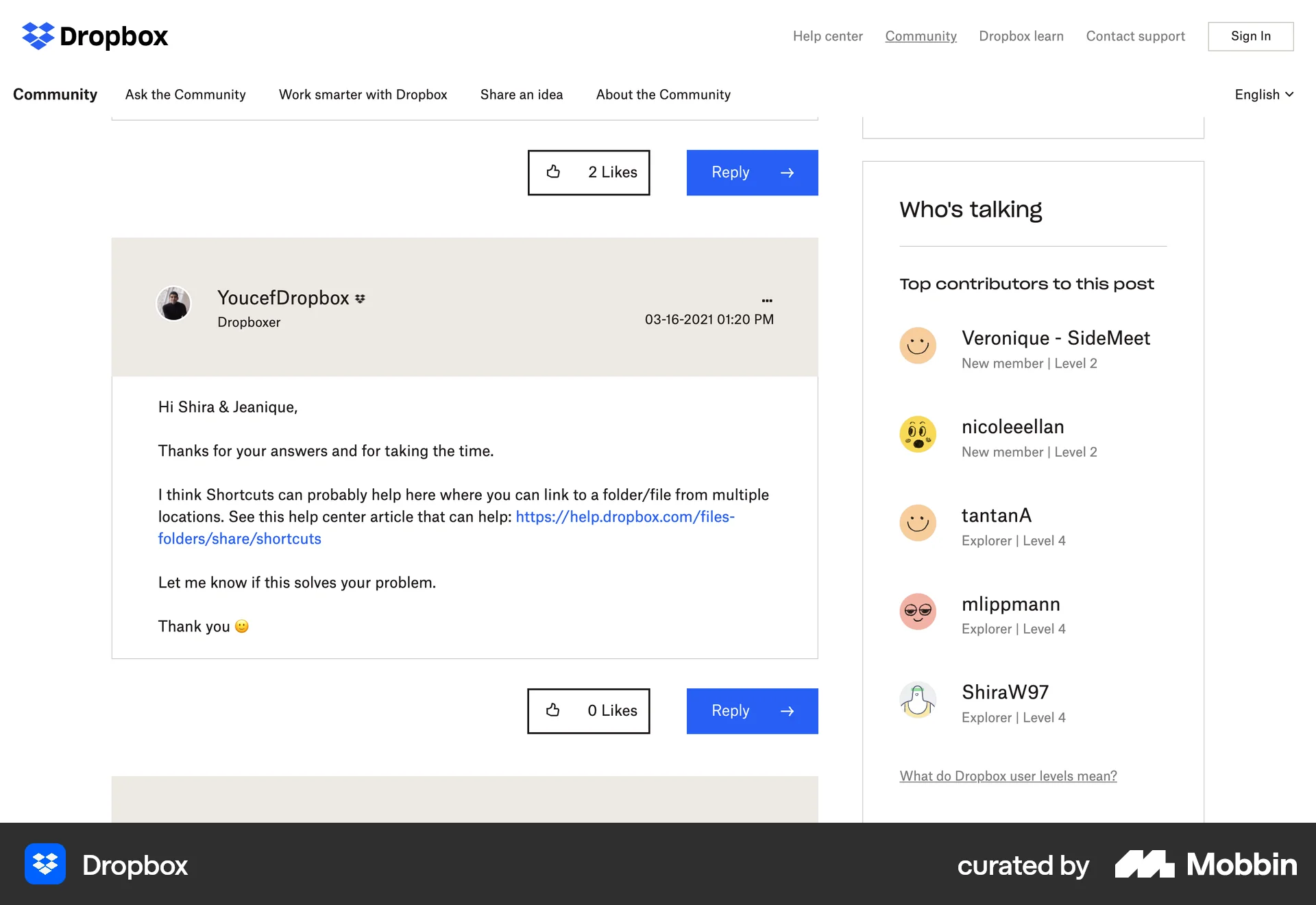
Task: Click What do Dropbox user levels mean link
Action: coord(1008,775)
